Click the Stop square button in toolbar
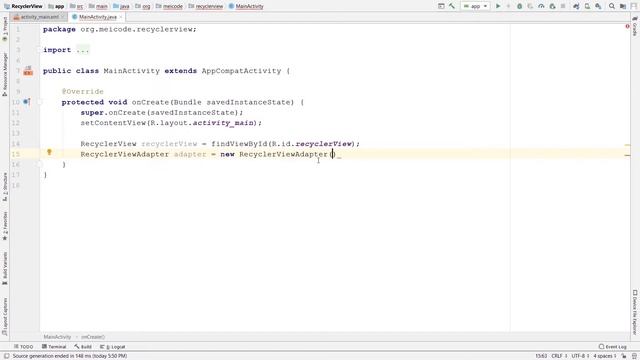The image size is (640, 360). click(563, 6)
